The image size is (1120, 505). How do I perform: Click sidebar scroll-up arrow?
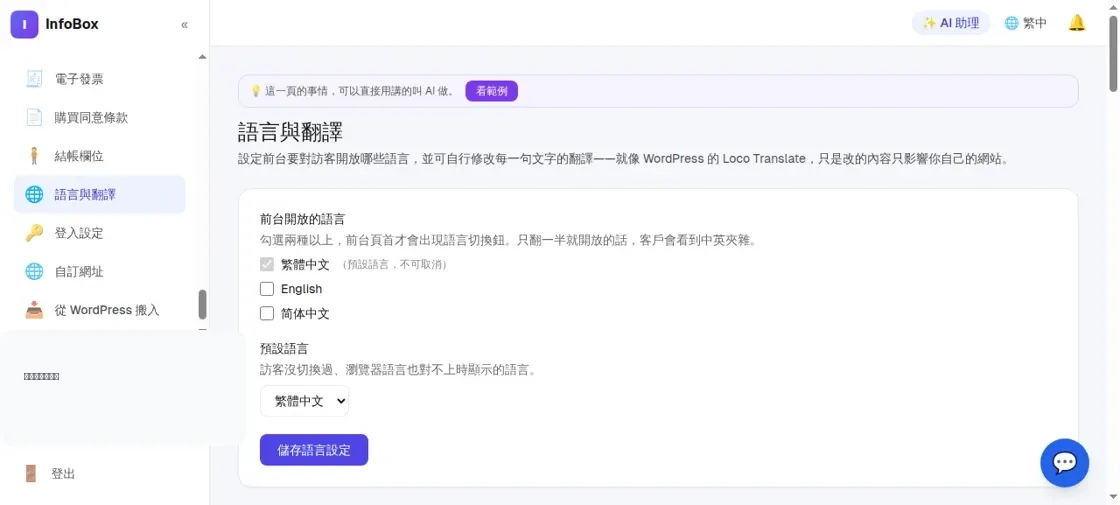click(202, 56)
